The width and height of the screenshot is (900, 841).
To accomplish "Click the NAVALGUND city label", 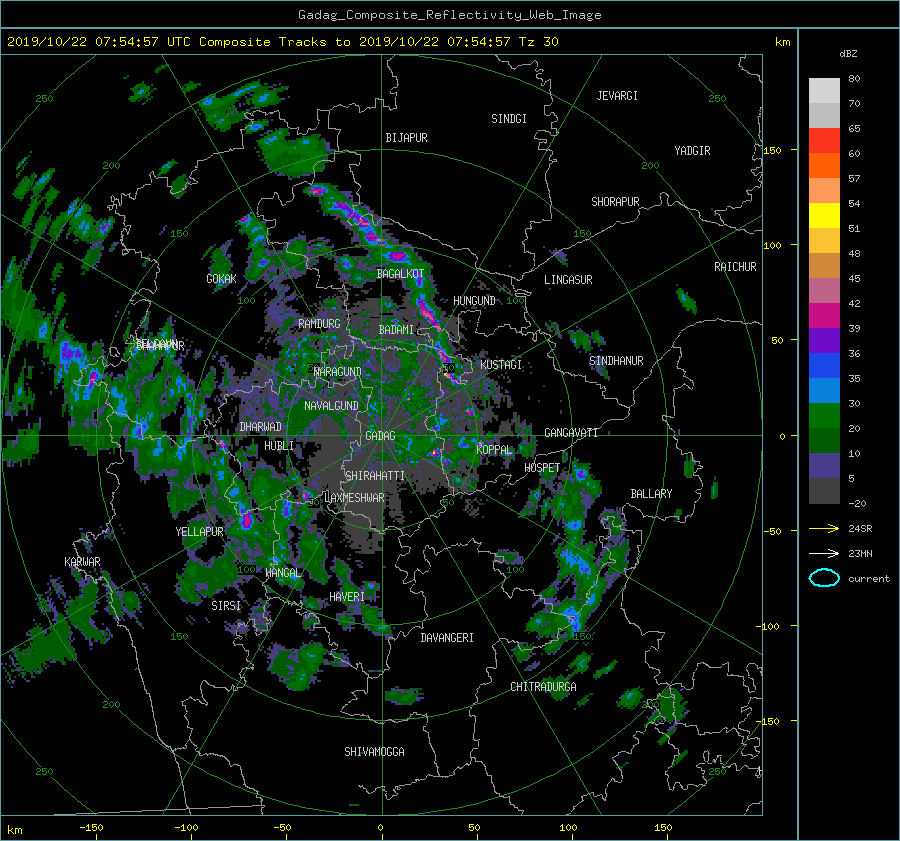I will (331, 406).
